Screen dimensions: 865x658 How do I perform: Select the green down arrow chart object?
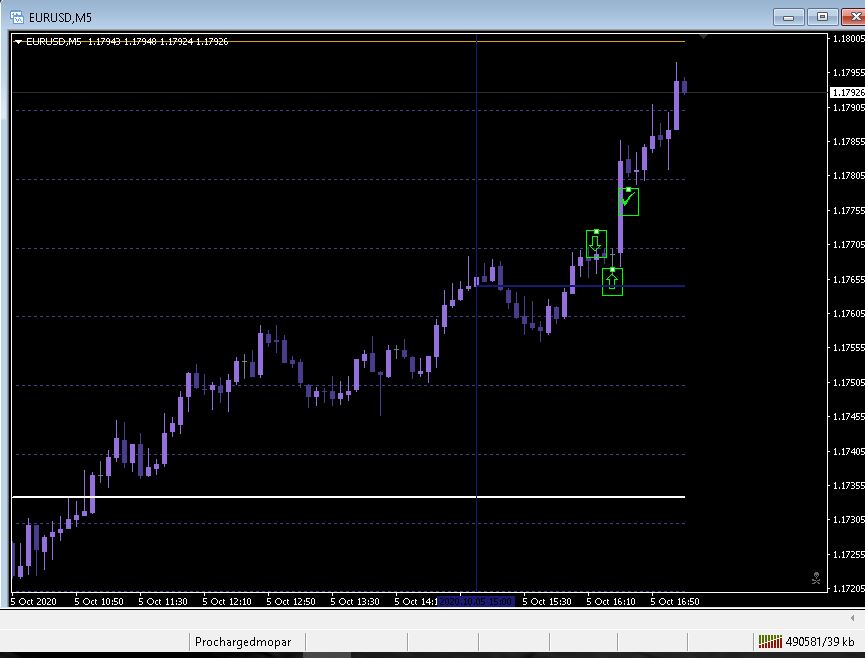click(596, 244)
